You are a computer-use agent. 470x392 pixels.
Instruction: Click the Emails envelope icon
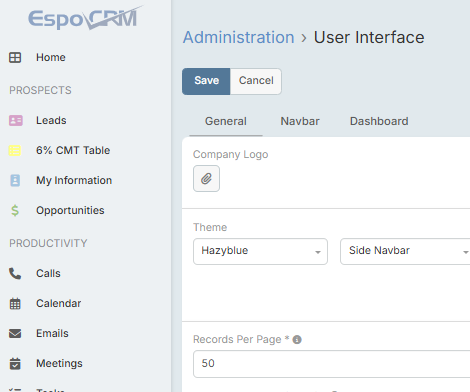point(15,333)
